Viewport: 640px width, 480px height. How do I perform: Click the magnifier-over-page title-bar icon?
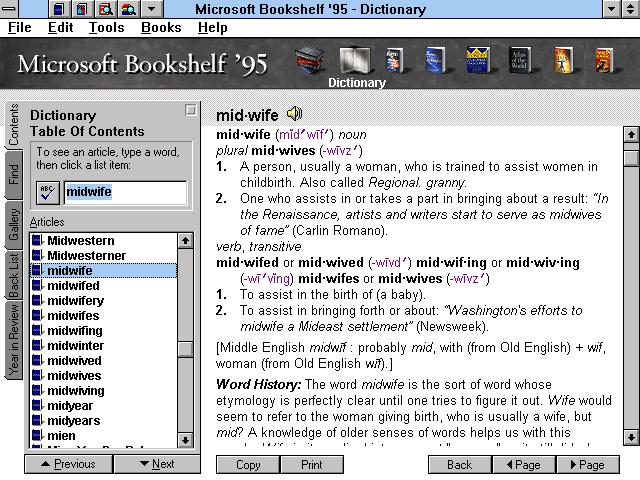[106, 9]
